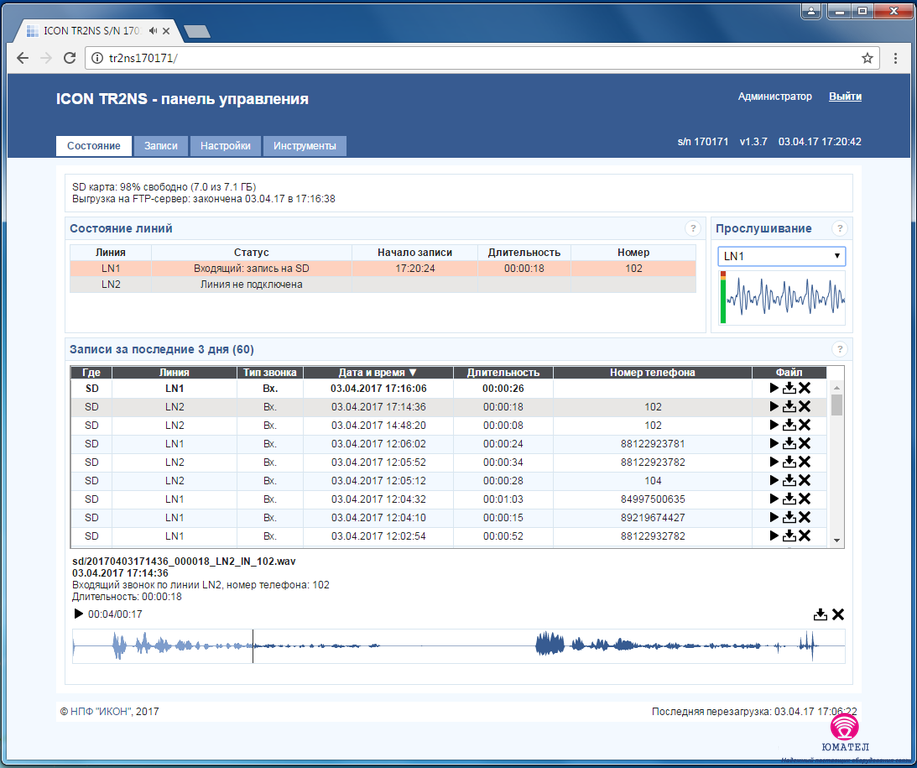Download the recording from number 88122923781
This screenshot has width=917, height=768.
(789, 443)
